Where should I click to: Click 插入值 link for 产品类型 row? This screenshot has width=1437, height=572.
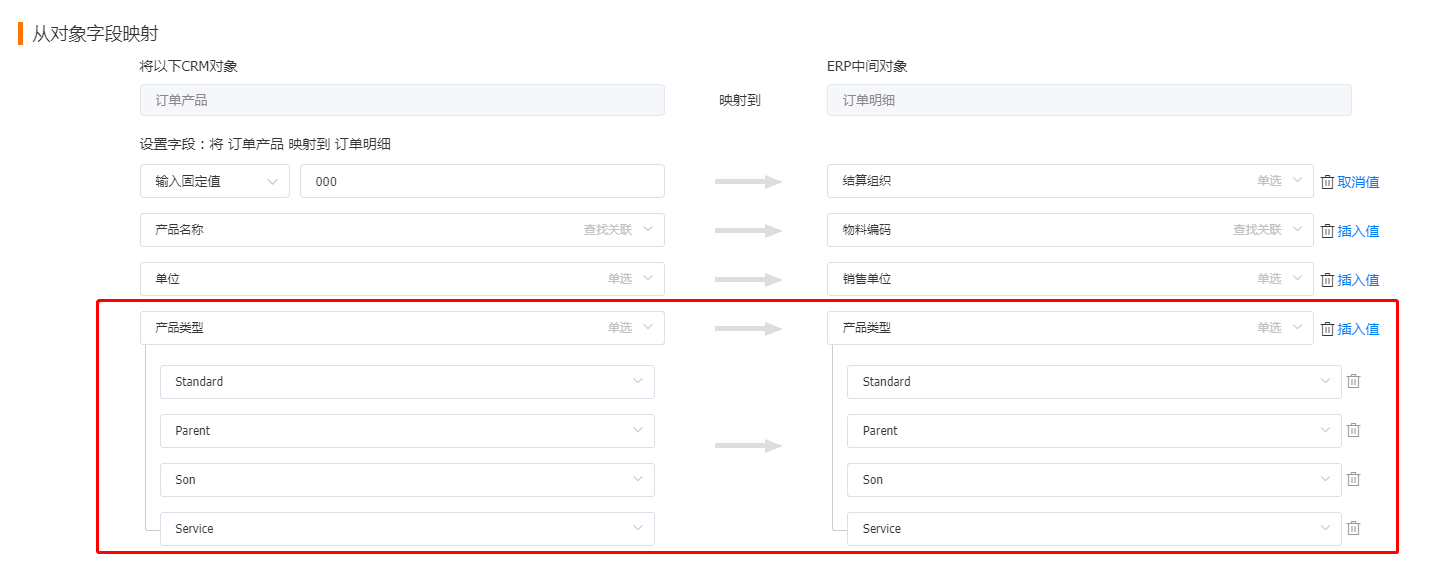[1359, 329]
